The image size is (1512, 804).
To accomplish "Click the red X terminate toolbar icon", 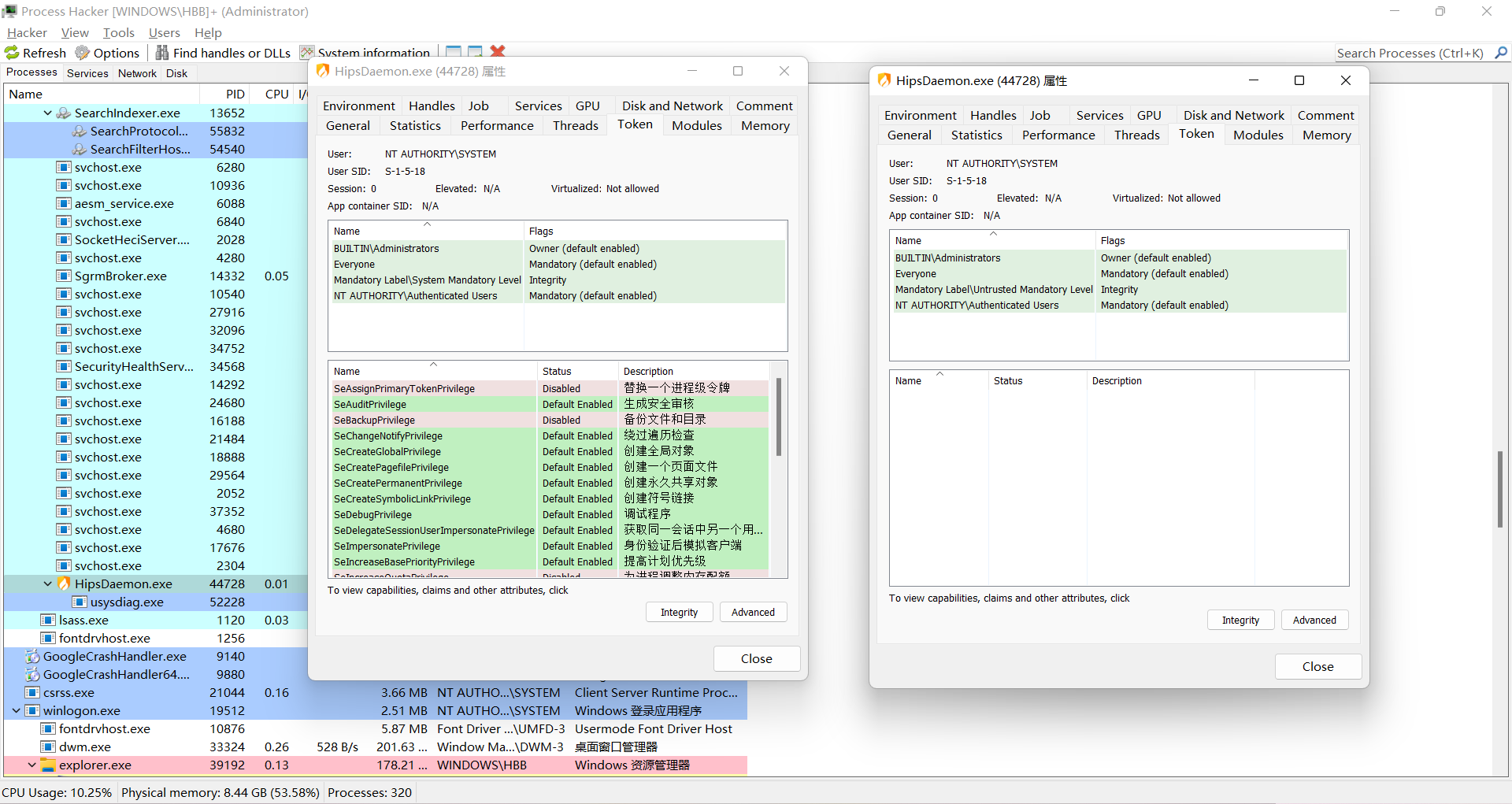I will coord(498,51).
